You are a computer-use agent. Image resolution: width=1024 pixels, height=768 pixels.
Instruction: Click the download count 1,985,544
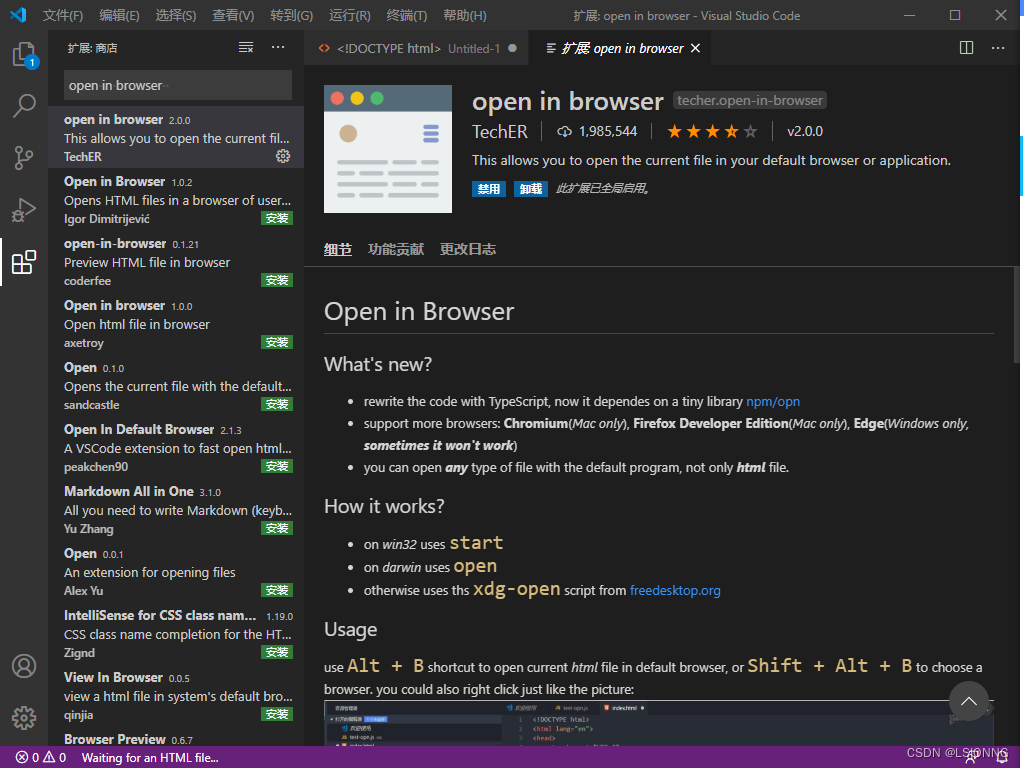pos(597,131)
